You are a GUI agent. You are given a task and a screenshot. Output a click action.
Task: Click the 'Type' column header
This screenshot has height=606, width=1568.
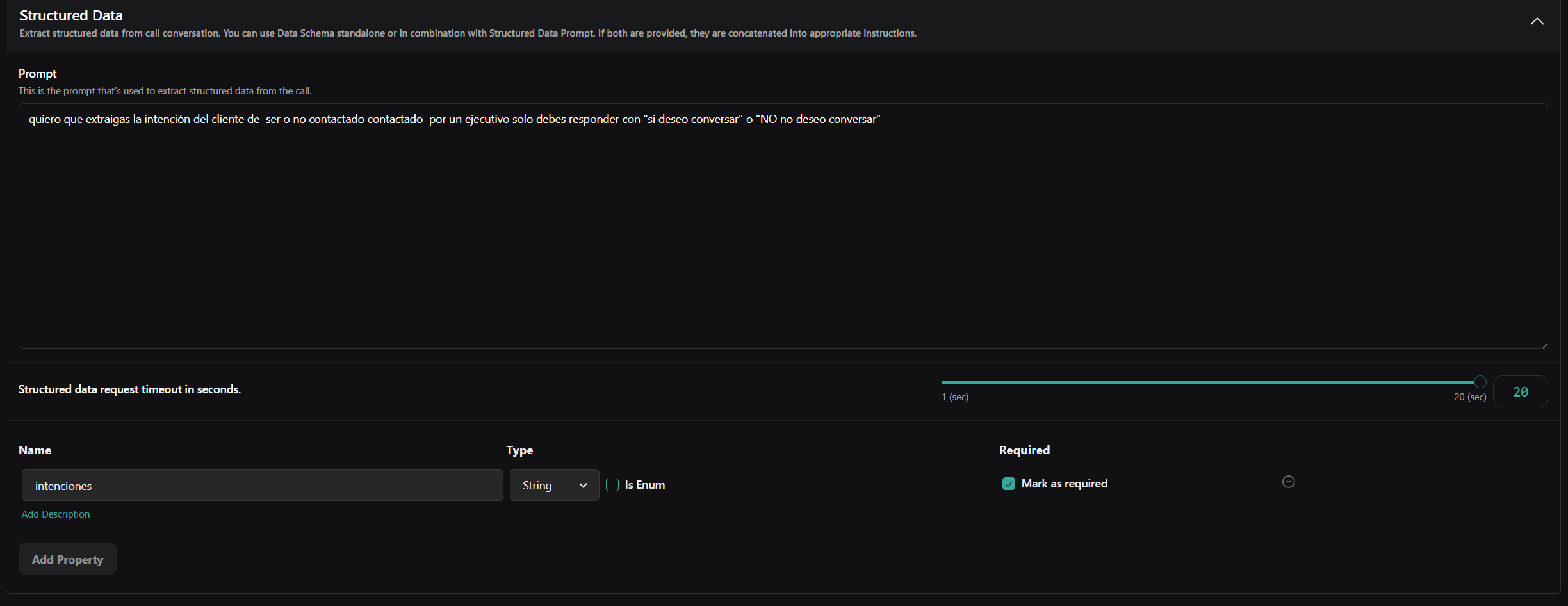tap(519, 450)
